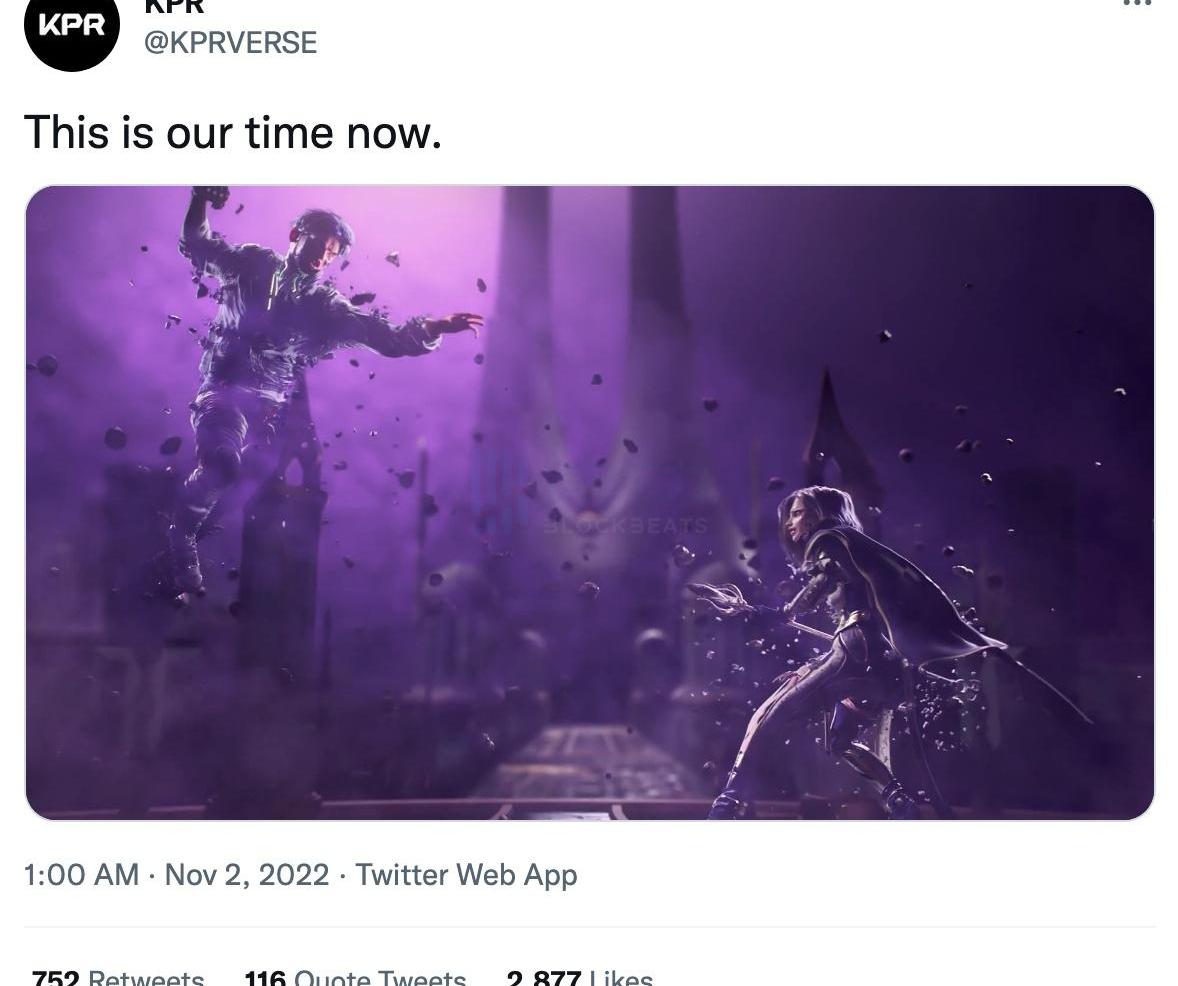Open tweet more options ellipsis menu

[1137, 4]
